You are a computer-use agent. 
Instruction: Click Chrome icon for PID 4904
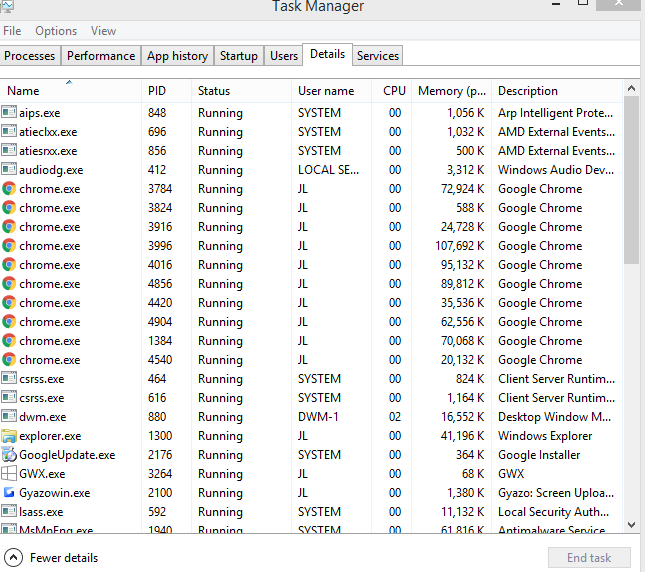tap(9, 321)
